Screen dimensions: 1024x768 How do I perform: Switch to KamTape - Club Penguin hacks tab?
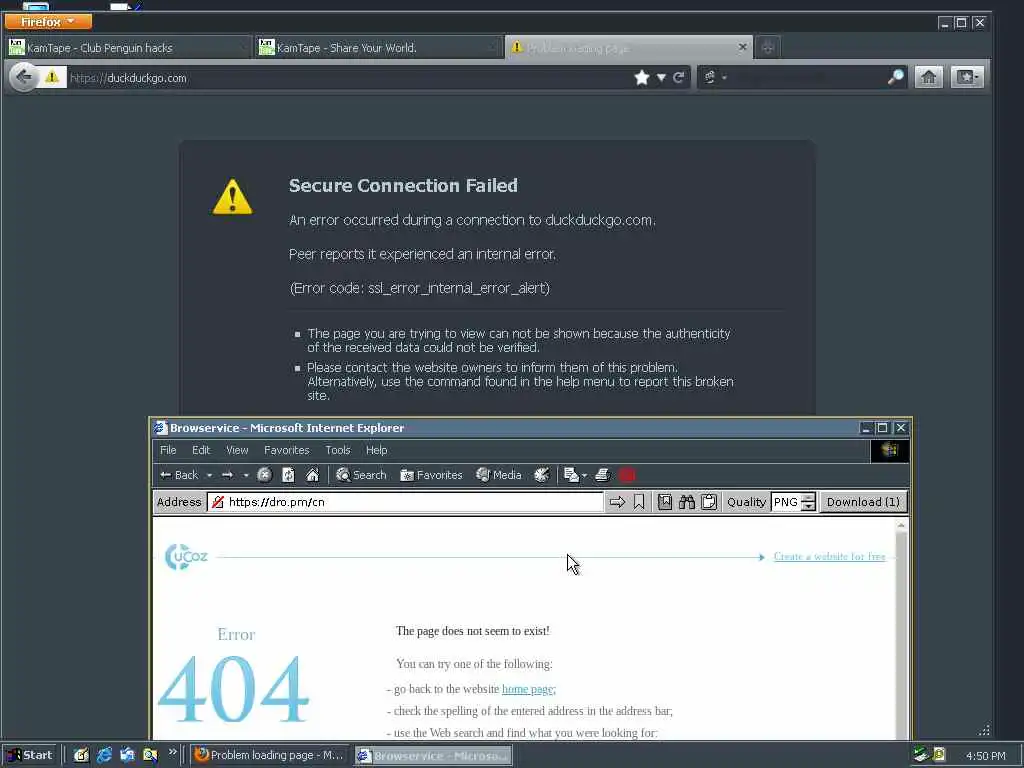[x=129, y=48]
